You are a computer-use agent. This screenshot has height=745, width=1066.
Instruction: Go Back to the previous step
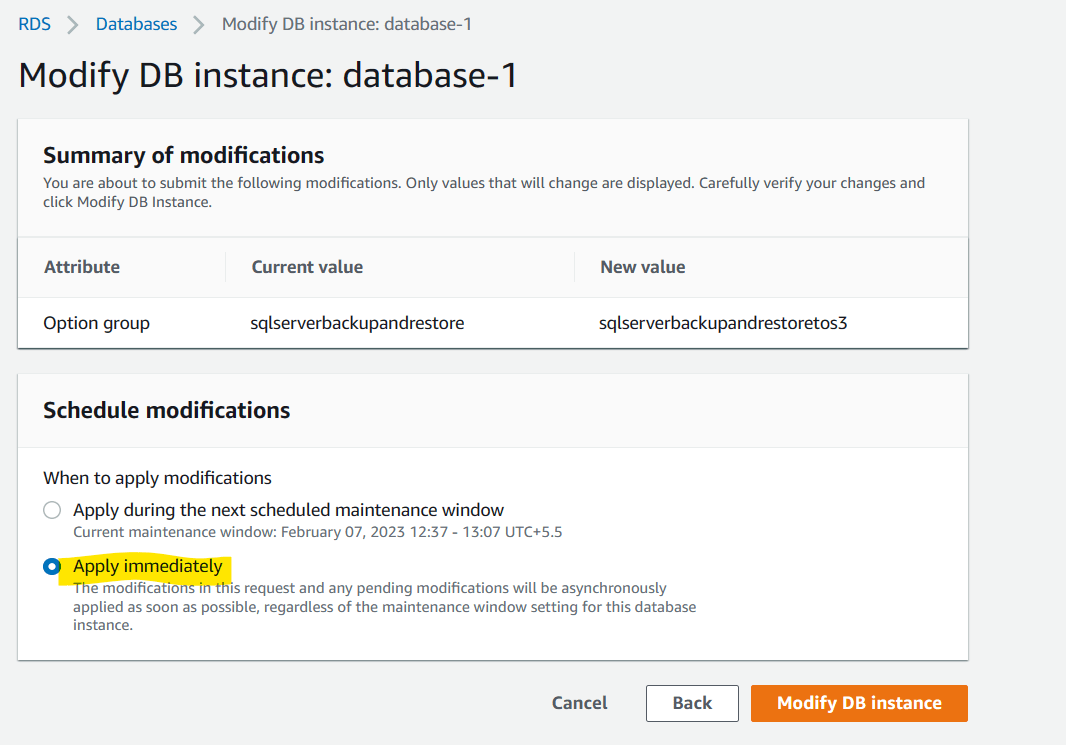click(x=692, y=703)
